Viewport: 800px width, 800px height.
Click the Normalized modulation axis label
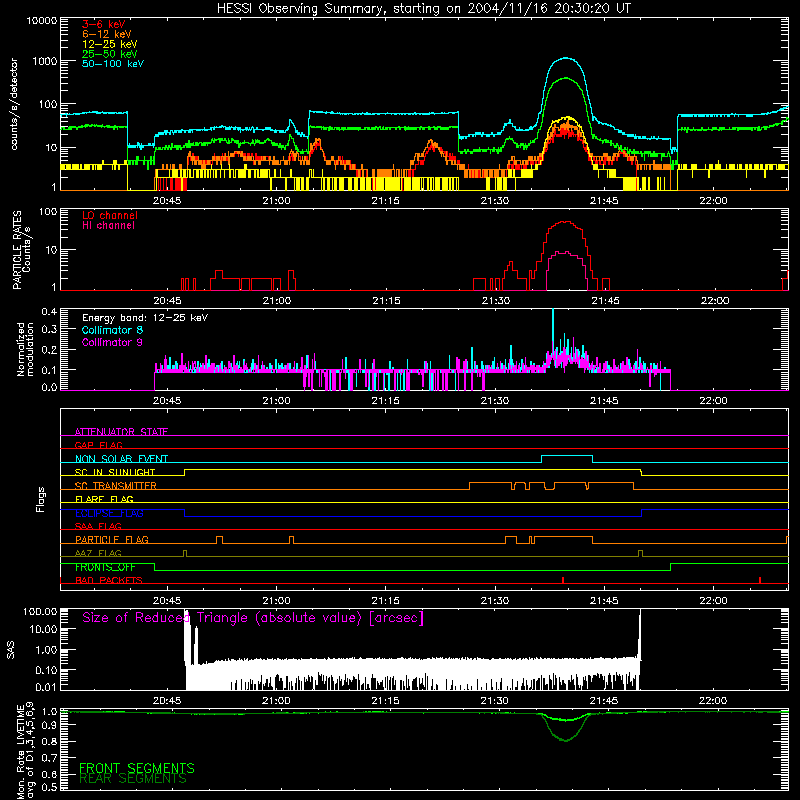click(25, 349)
